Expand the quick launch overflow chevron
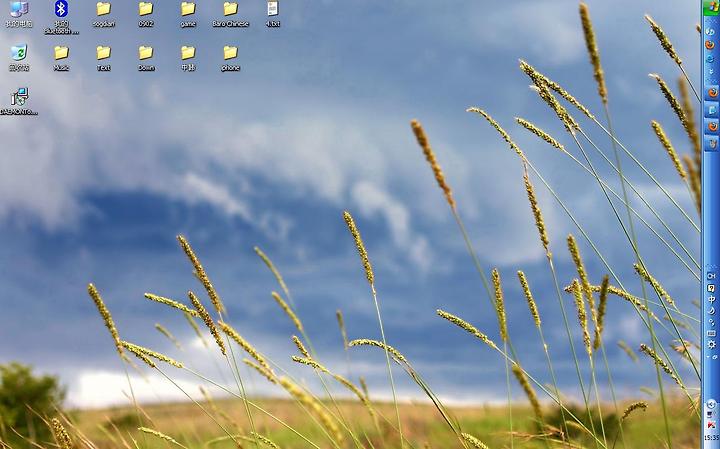The height and width of the screenshot is (449, 720). 711,71
